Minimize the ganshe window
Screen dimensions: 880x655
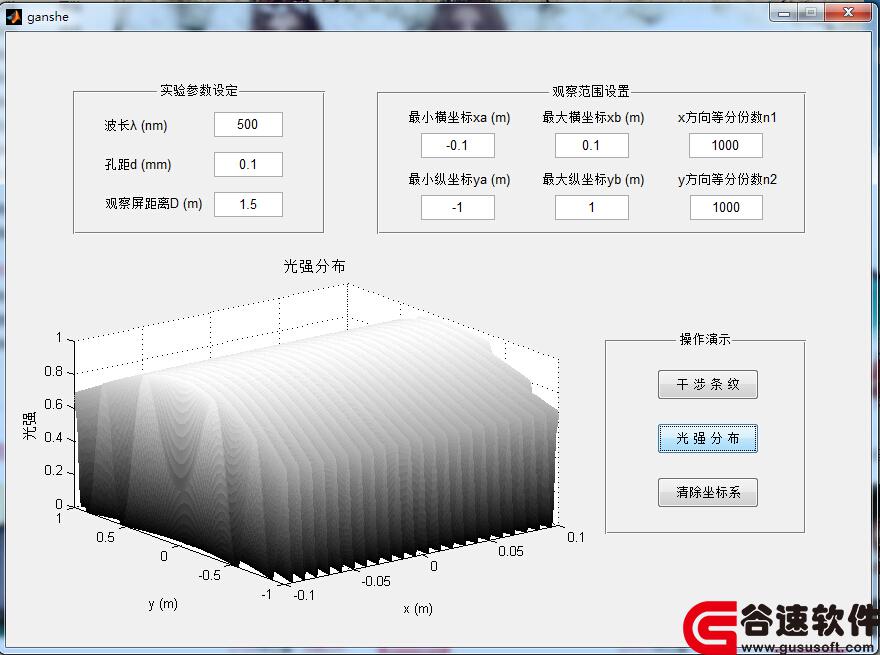click(784, 12)
